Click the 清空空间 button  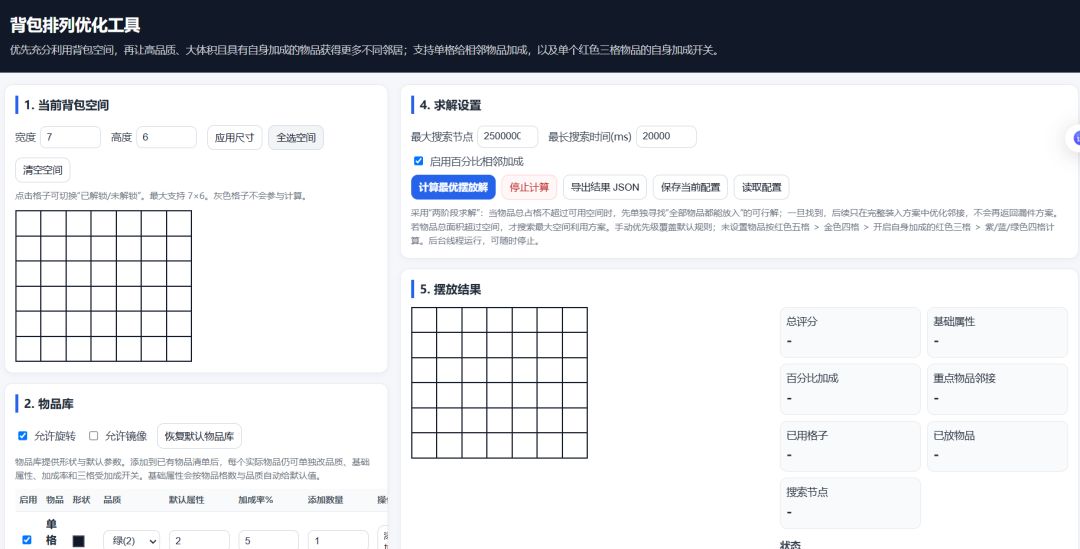(43, 170)
